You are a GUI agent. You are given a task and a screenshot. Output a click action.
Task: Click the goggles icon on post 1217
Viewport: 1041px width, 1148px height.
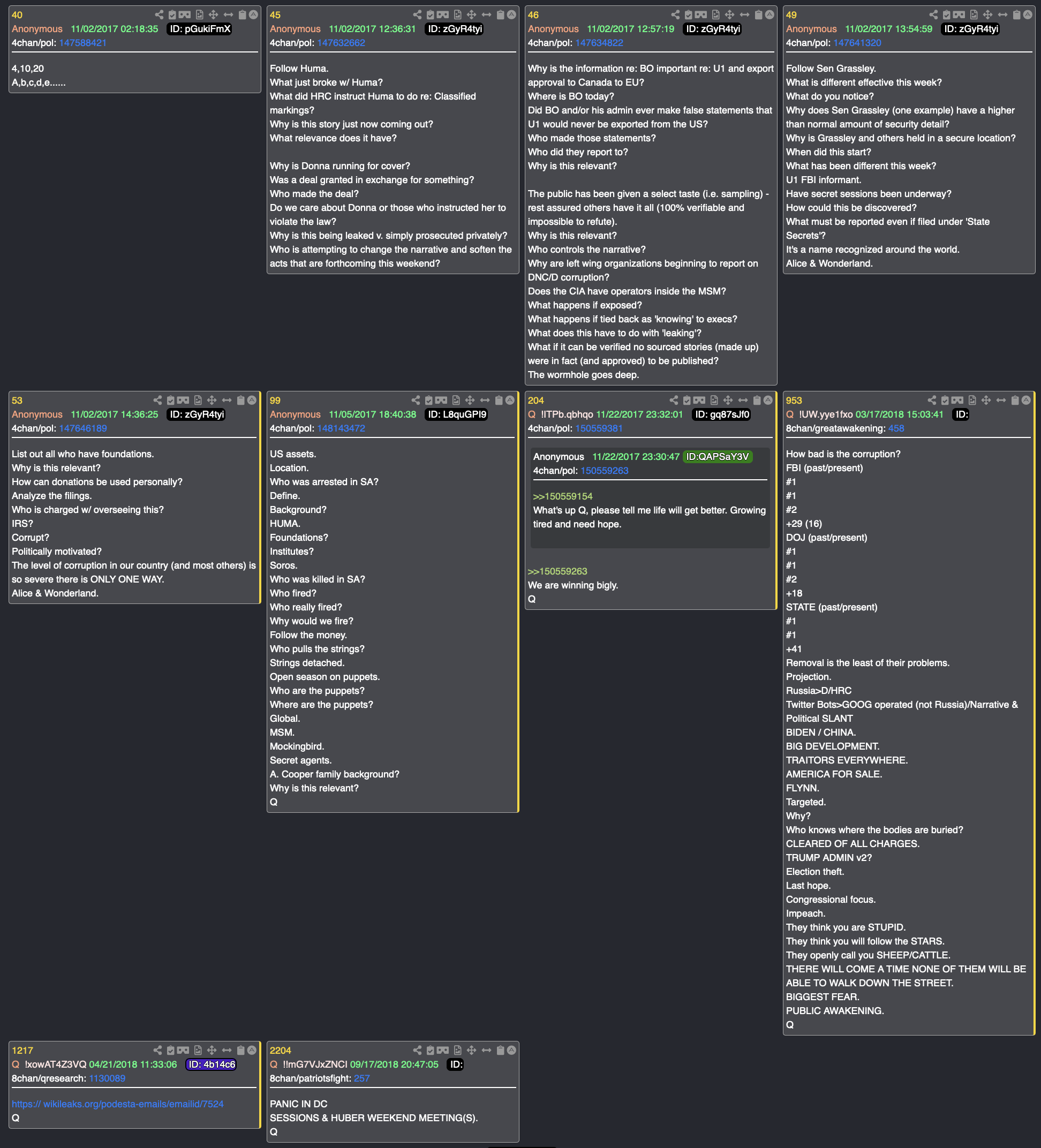(x=183, y=1050)
